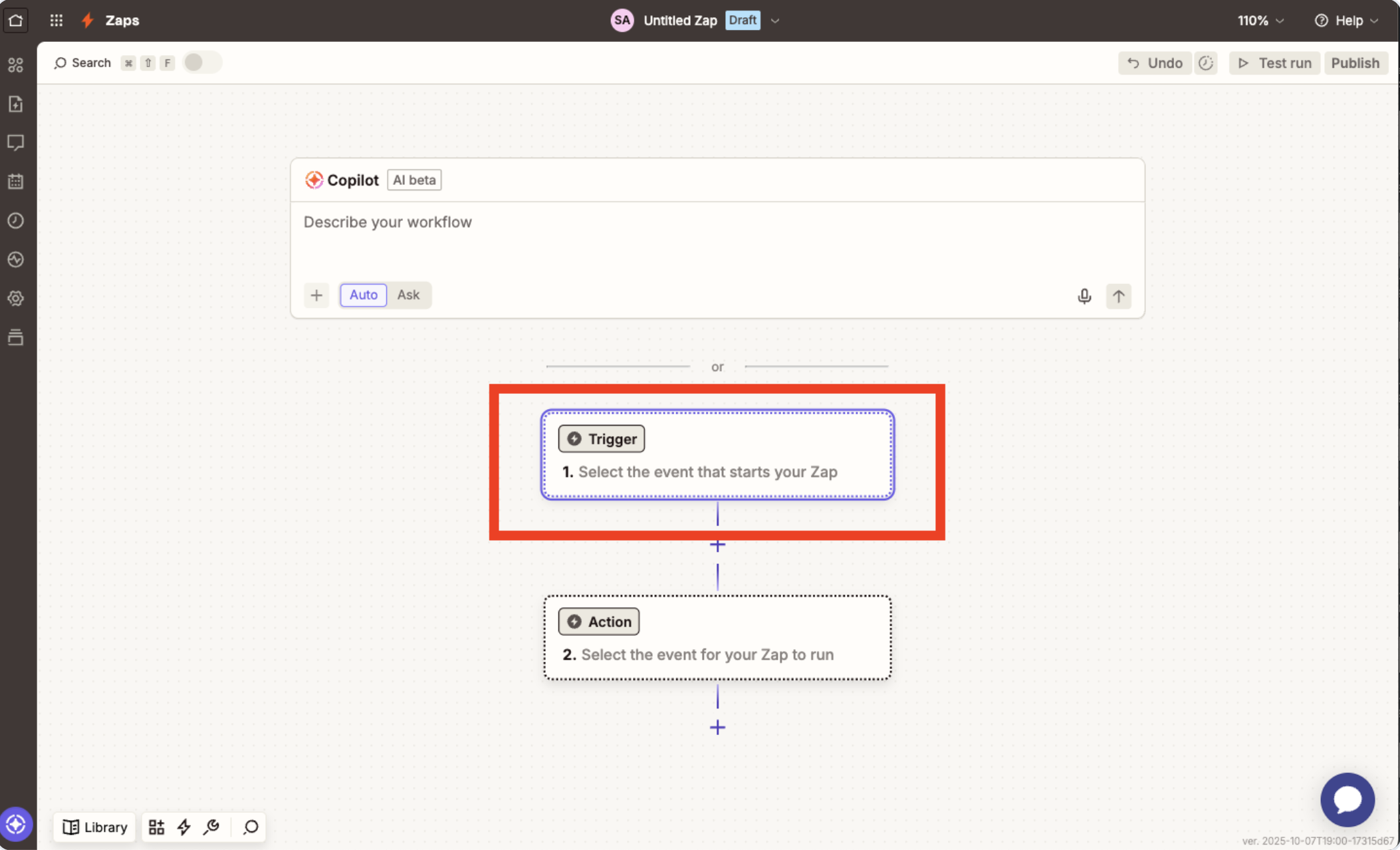Screen dimensions: 1400x850
Task: Open the 110% zoom level dropdown
Action: tap(1260, 21)
